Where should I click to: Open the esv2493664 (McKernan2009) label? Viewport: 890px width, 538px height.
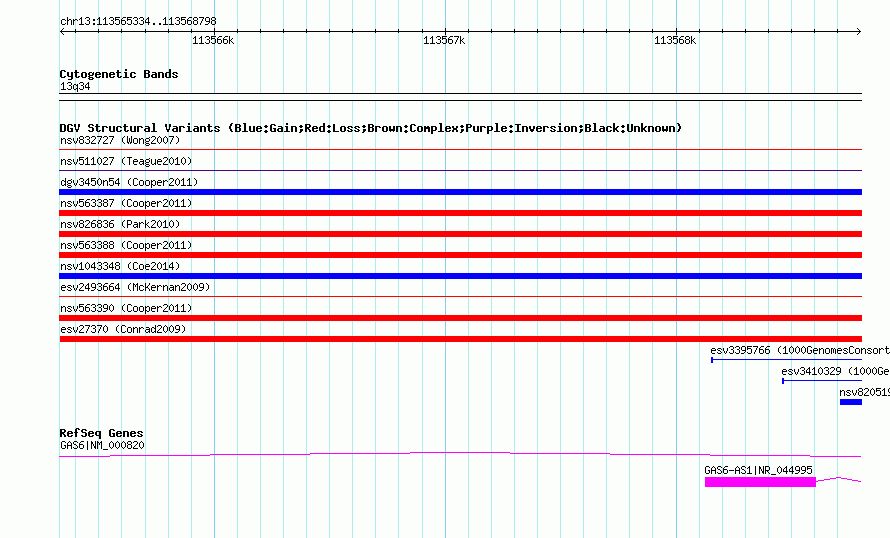[x=135, y=287]
